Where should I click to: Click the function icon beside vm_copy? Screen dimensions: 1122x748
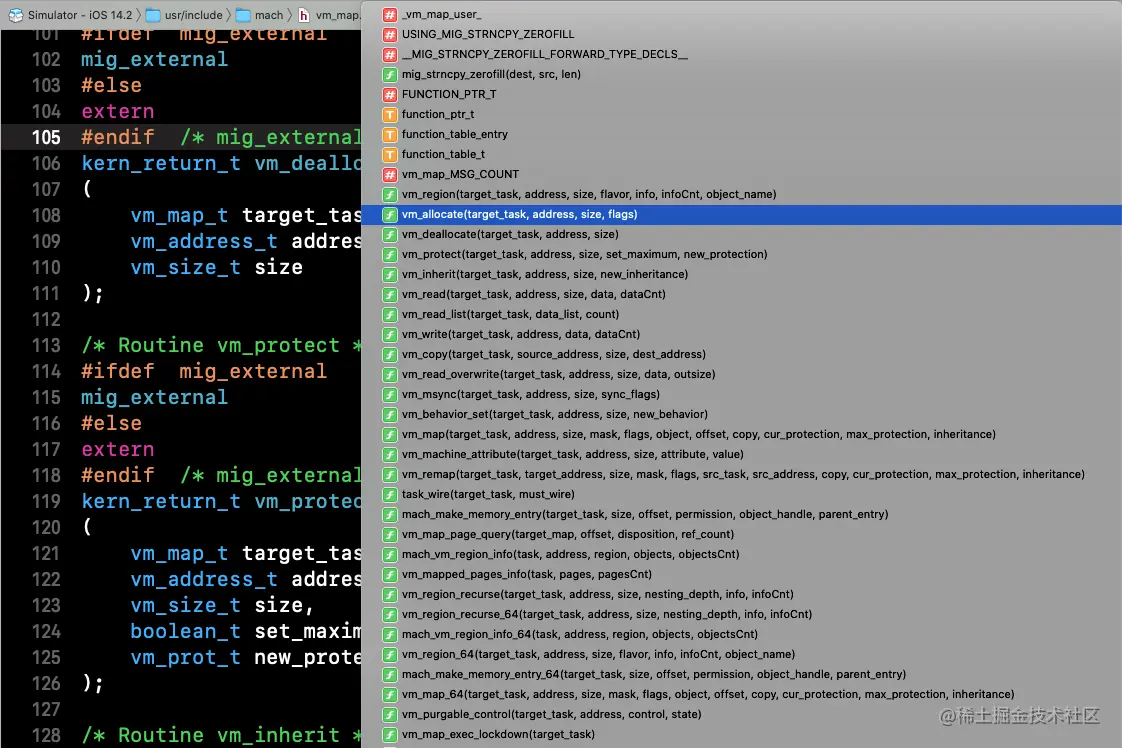(x=390, y=355)
